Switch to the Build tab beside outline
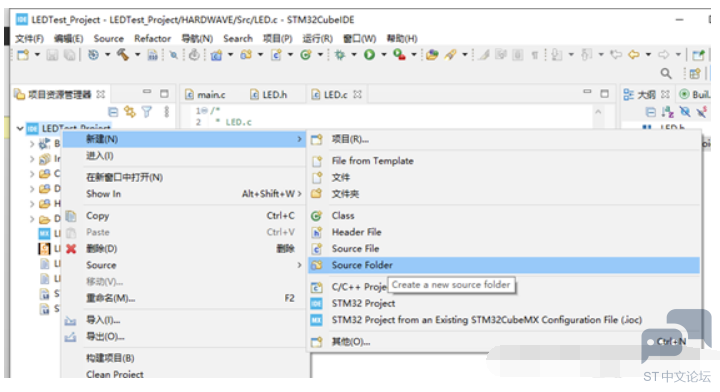Screen dimensions: 720x392 [695, 95]
